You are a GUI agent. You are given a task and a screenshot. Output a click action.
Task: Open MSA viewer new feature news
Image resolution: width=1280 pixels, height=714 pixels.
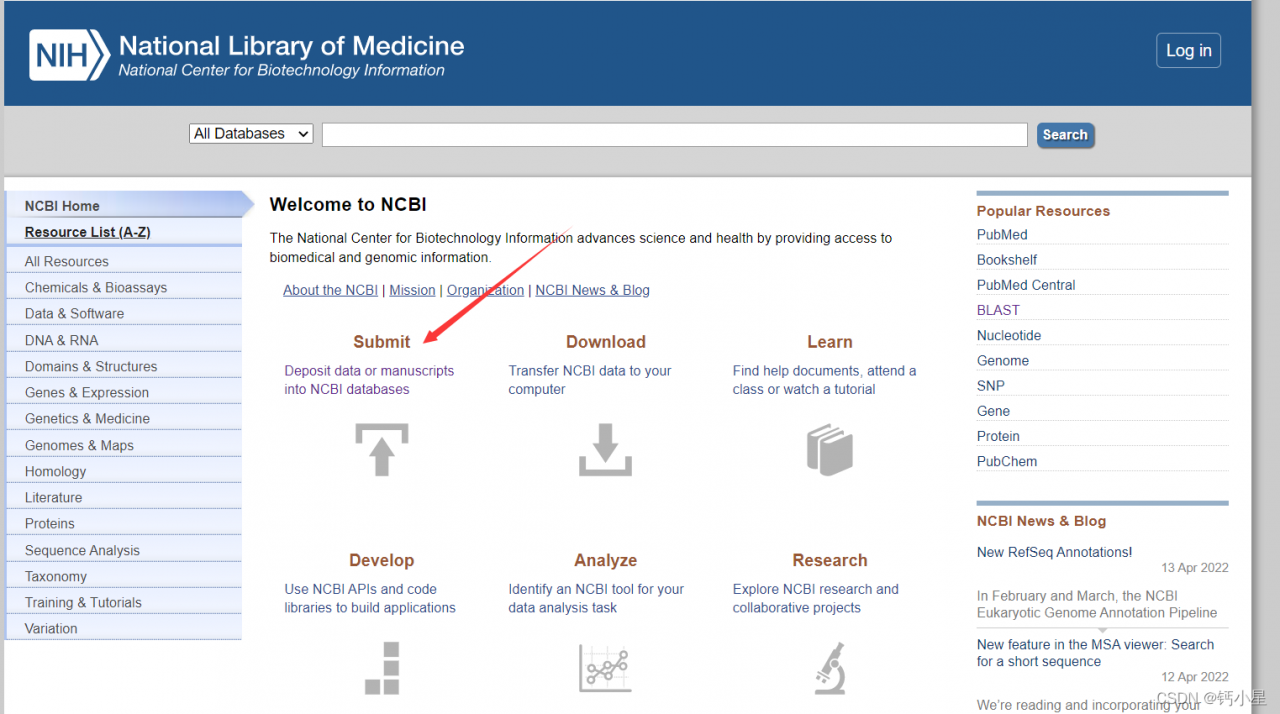pos(1095,653)
